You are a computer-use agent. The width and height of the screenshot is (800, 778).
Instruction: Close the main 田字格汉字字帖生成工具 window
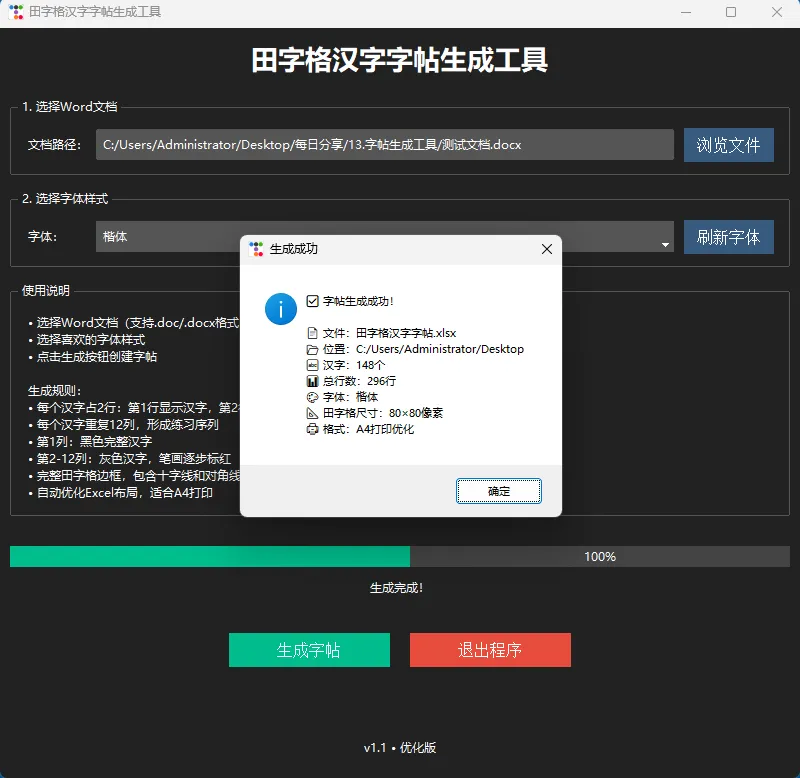coord(777,12)
